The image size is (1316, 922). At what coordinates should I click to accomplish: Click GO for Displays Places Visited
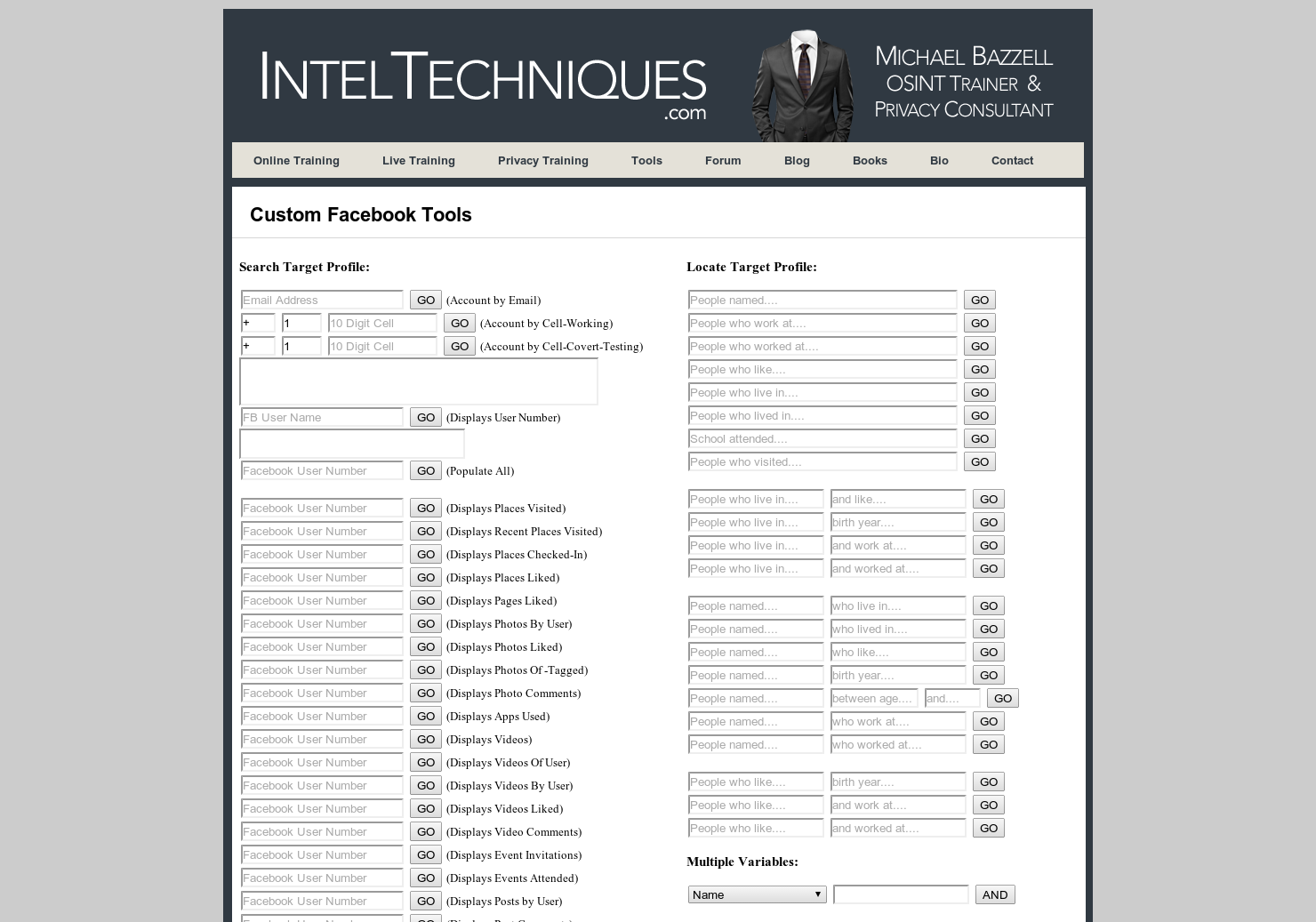(426, 508)
